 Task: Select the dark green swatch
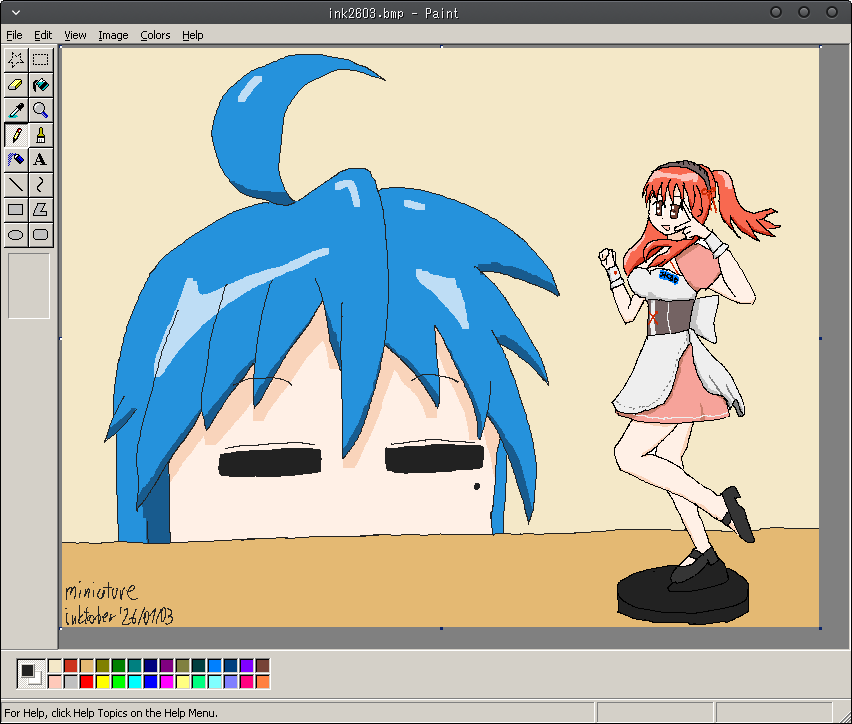coord(118,666)
